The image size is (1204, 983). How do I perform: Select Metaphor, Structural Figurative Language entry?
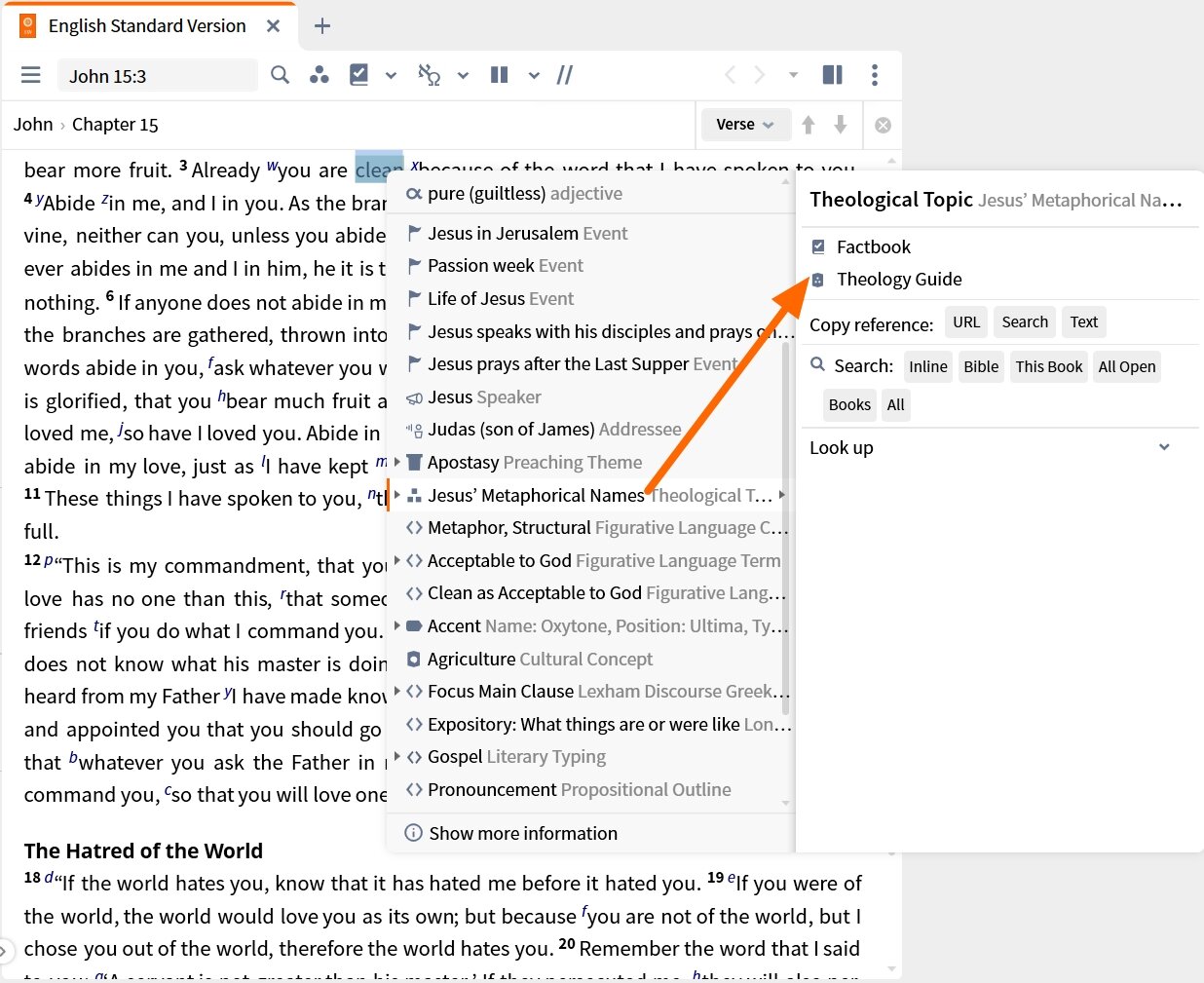pos(590,528)
